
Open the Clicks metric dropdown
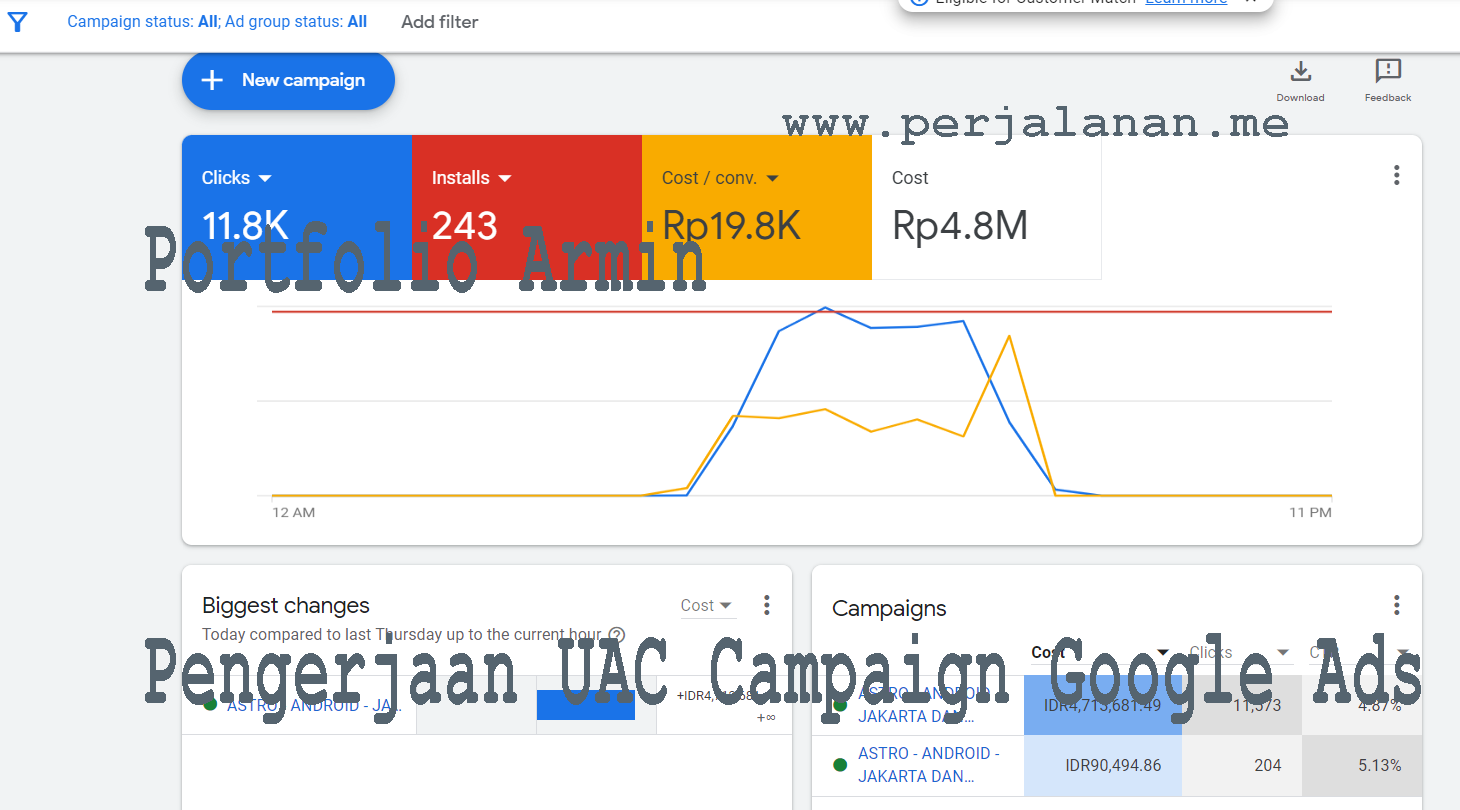coord(237,178)
